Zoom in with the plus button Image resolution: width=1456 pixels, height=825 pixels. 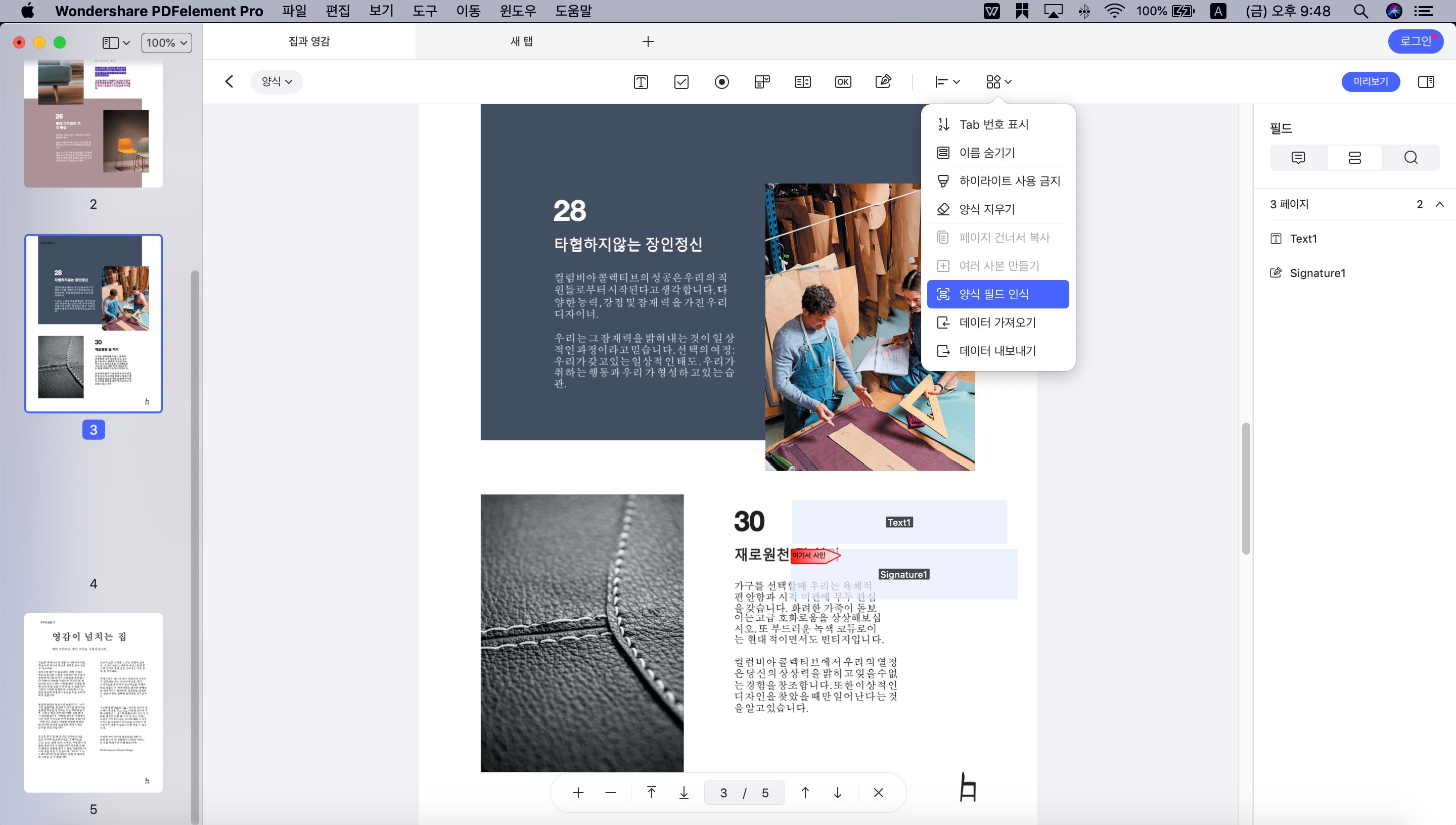[x=578, y=793]
